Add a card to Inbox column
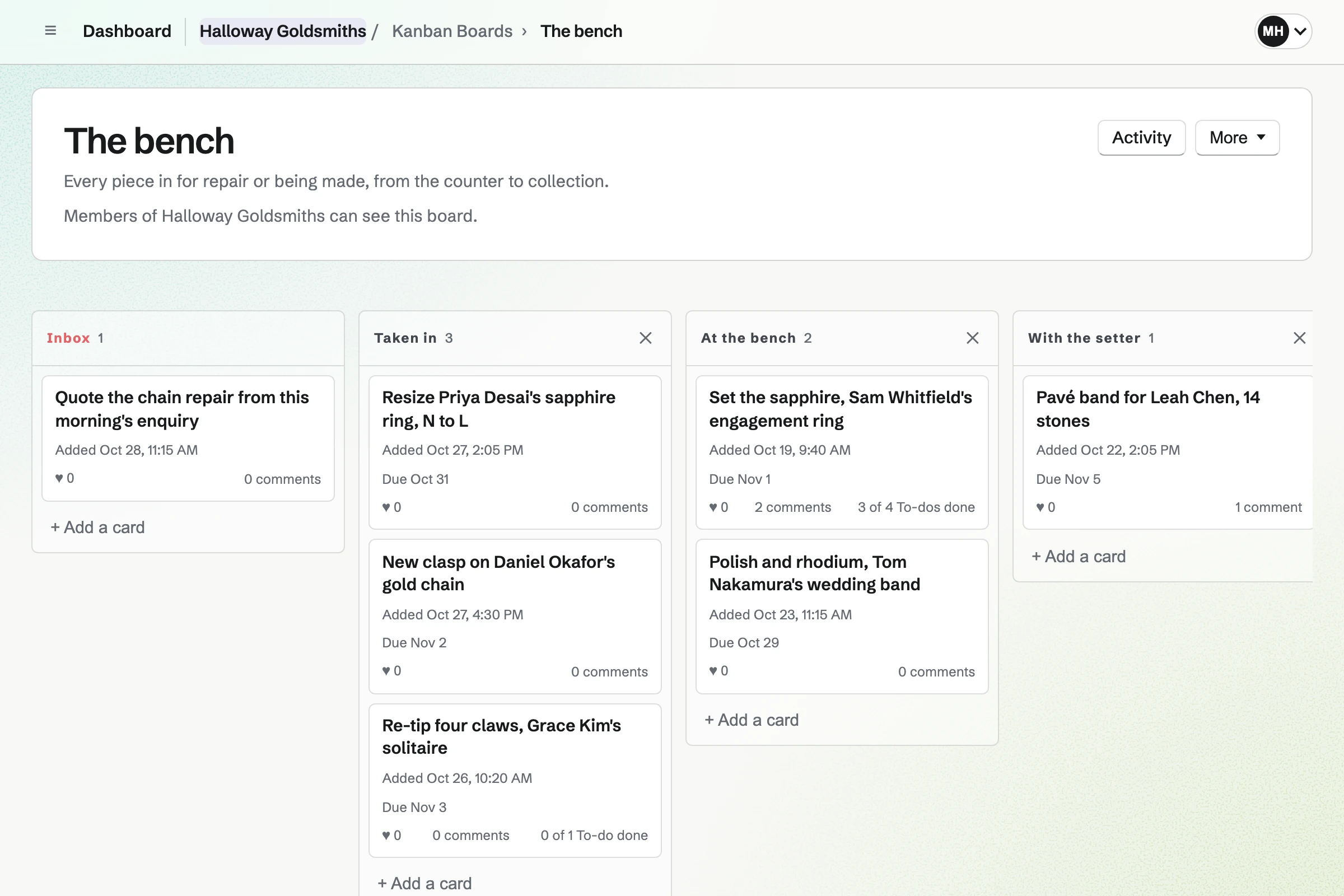Image resolution: width=1344 pixels, height=896 pixels. (x=97, y=528)
